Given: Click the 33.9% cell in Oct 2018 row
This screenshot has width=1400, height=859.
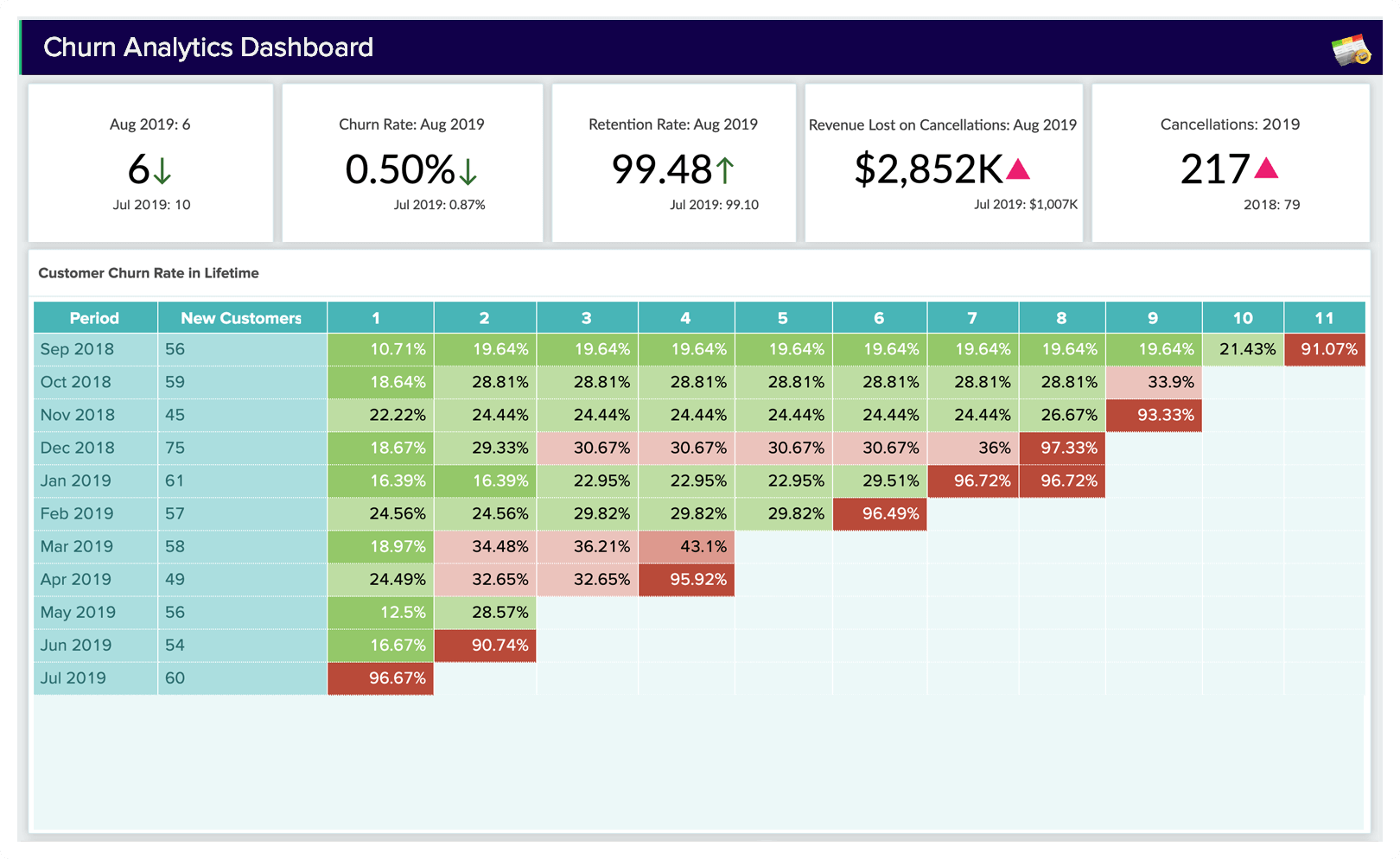Looking at the screenshot, I should tap(1154, 382).
